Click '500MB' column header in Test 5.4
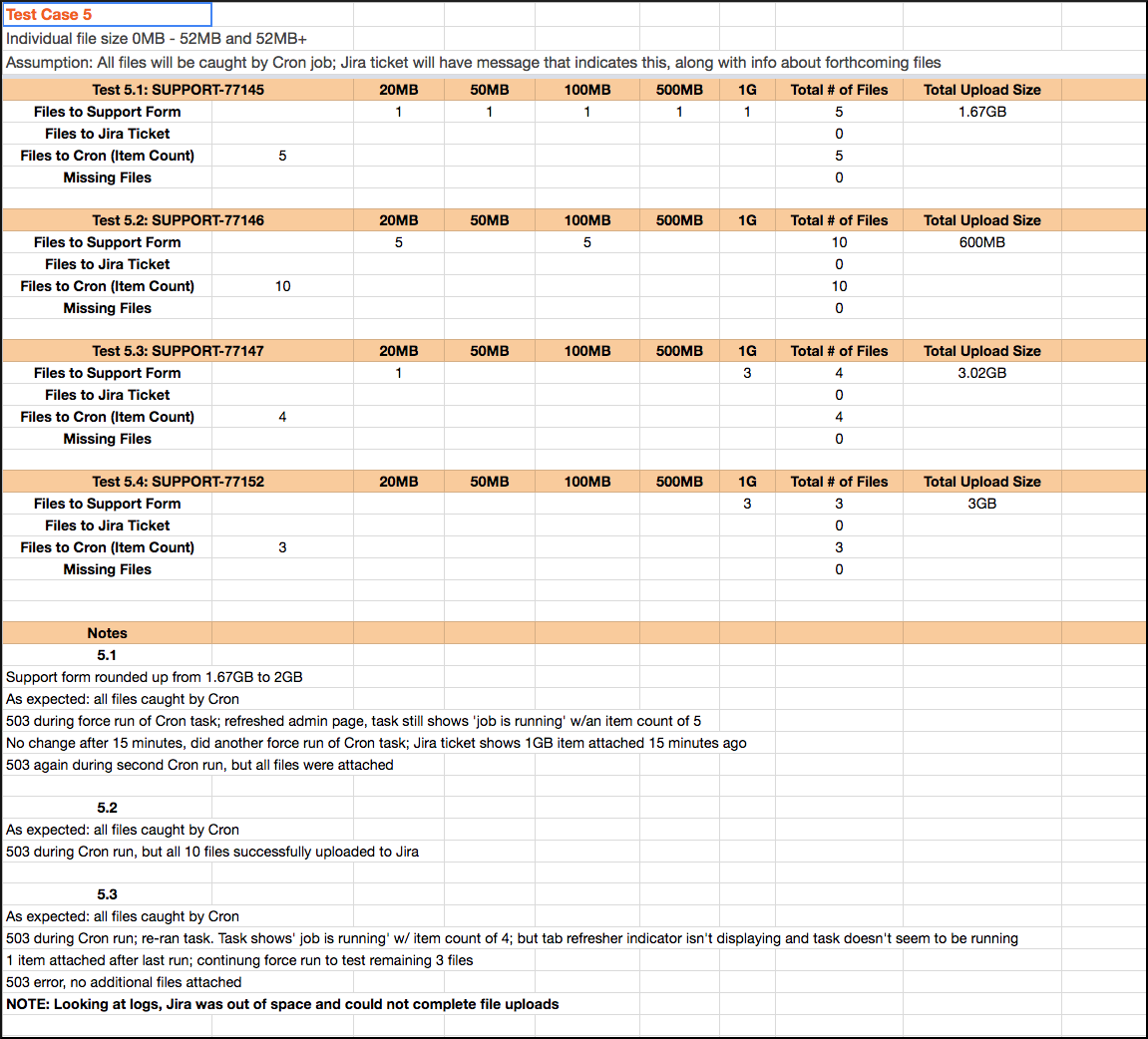Image resolution: width=1148 pixels, height=1039 pixels. pos(679,482)
